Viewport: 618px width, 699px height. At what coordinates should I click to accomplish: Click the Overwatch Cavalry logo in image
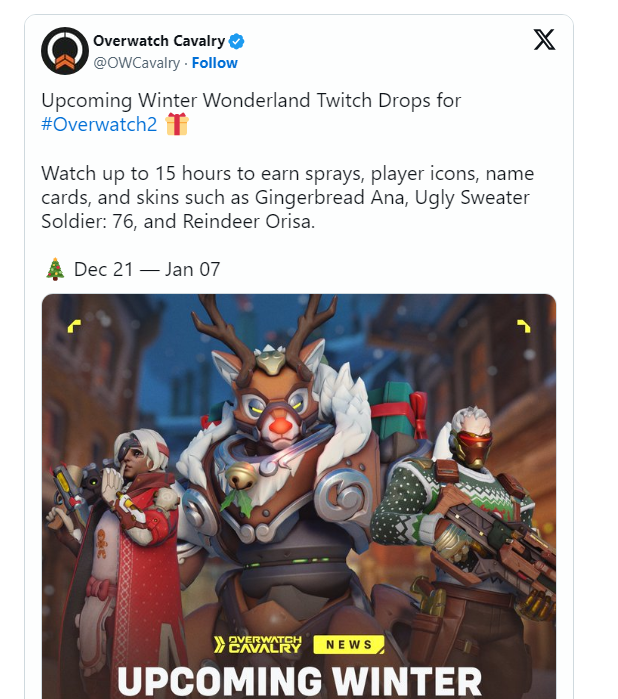258,645
